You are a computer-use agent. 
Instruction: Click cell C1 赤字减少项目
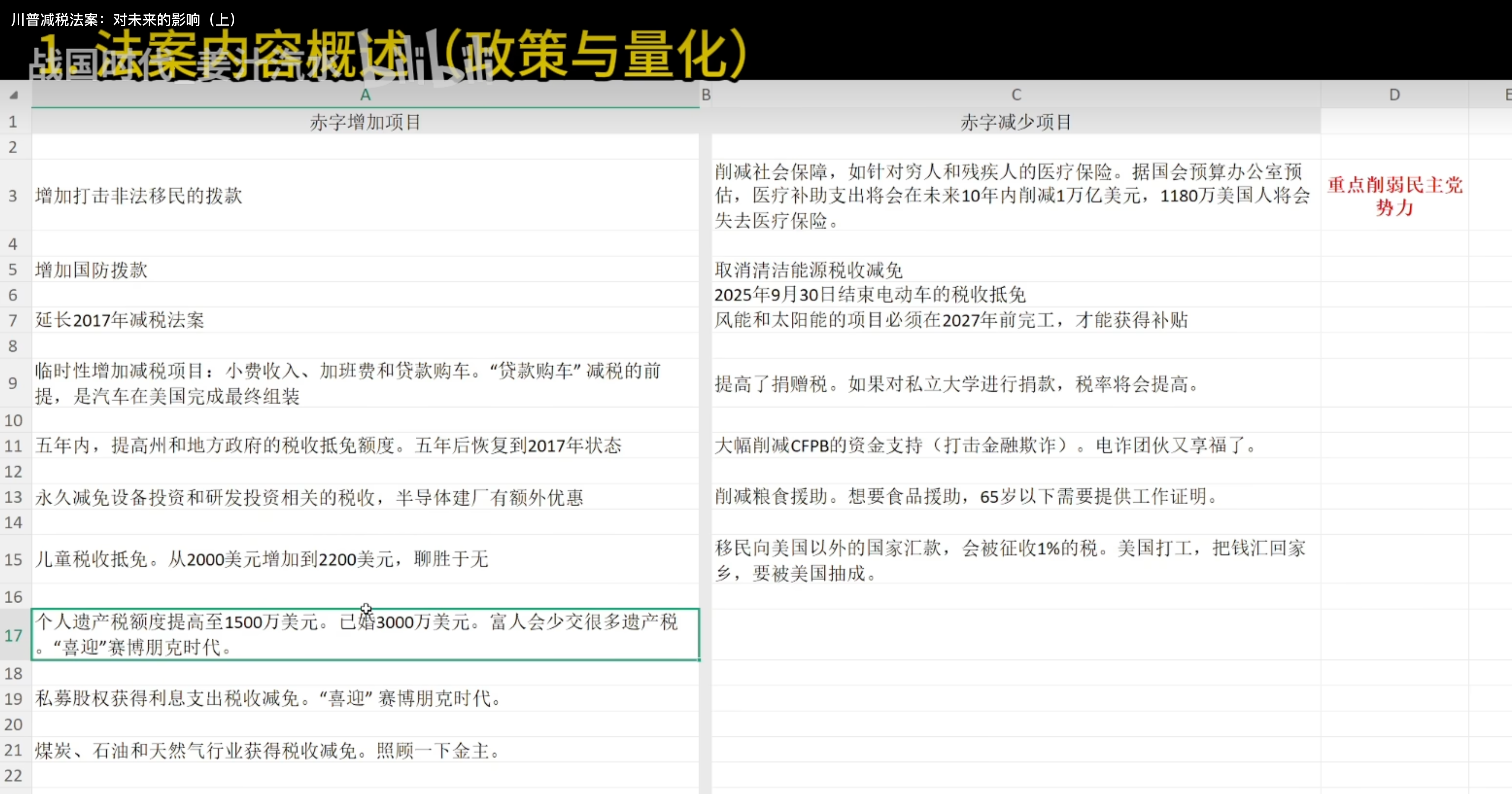[x=1016, y=122]
